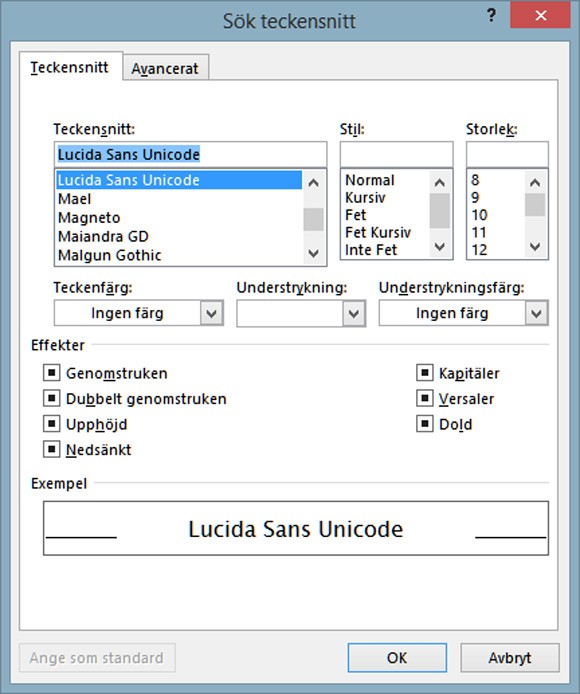Click the Stil input field
Viewport: 580px width, 694px height.
point(396,154)
